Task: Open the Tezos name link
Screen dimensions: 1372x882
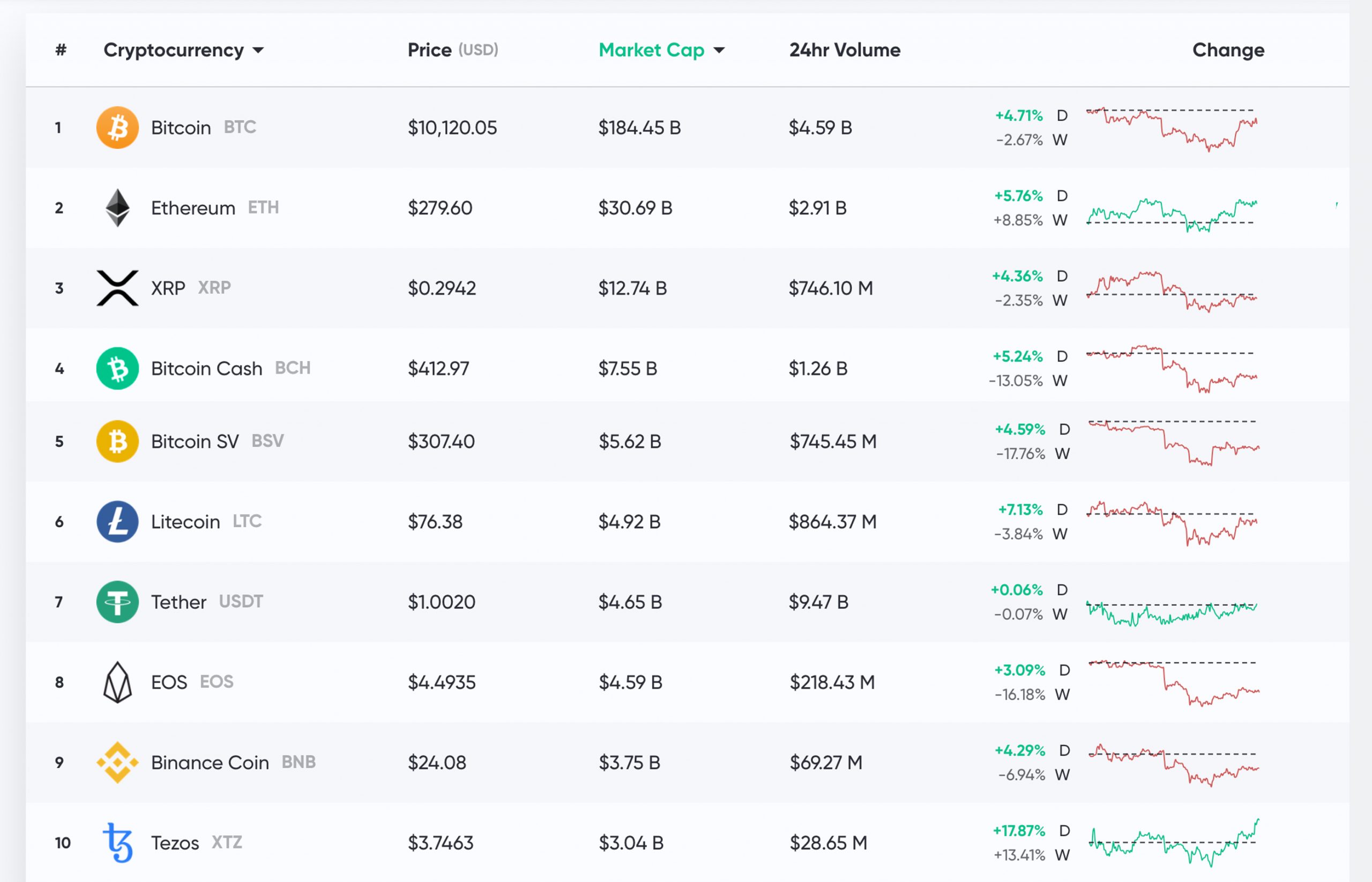Action: pos(175,842)
